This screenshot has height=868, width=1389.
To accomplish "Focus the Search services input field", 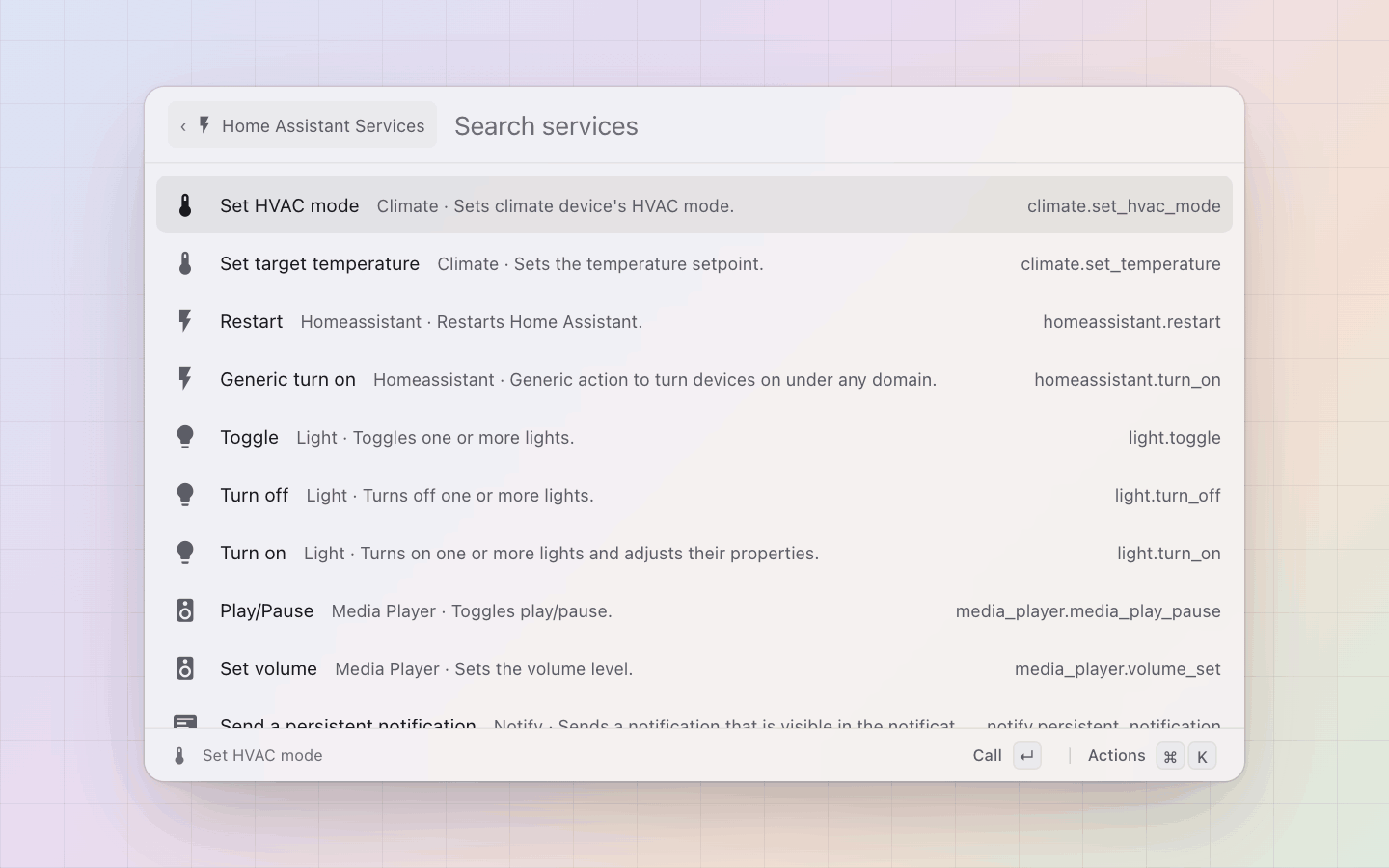I will (x=839, y=126).
